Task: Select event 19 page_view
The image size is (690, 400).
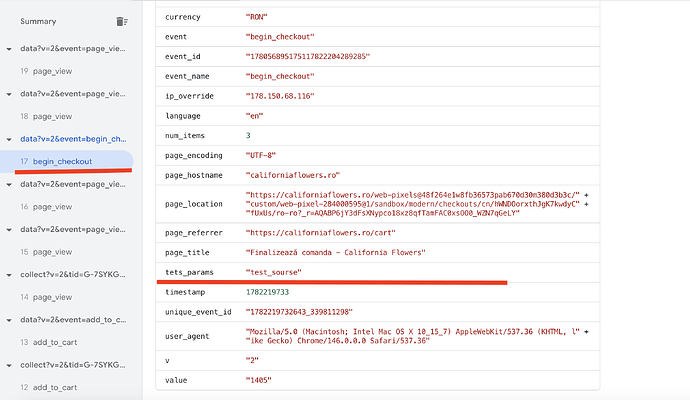Action: click(46, 71)
